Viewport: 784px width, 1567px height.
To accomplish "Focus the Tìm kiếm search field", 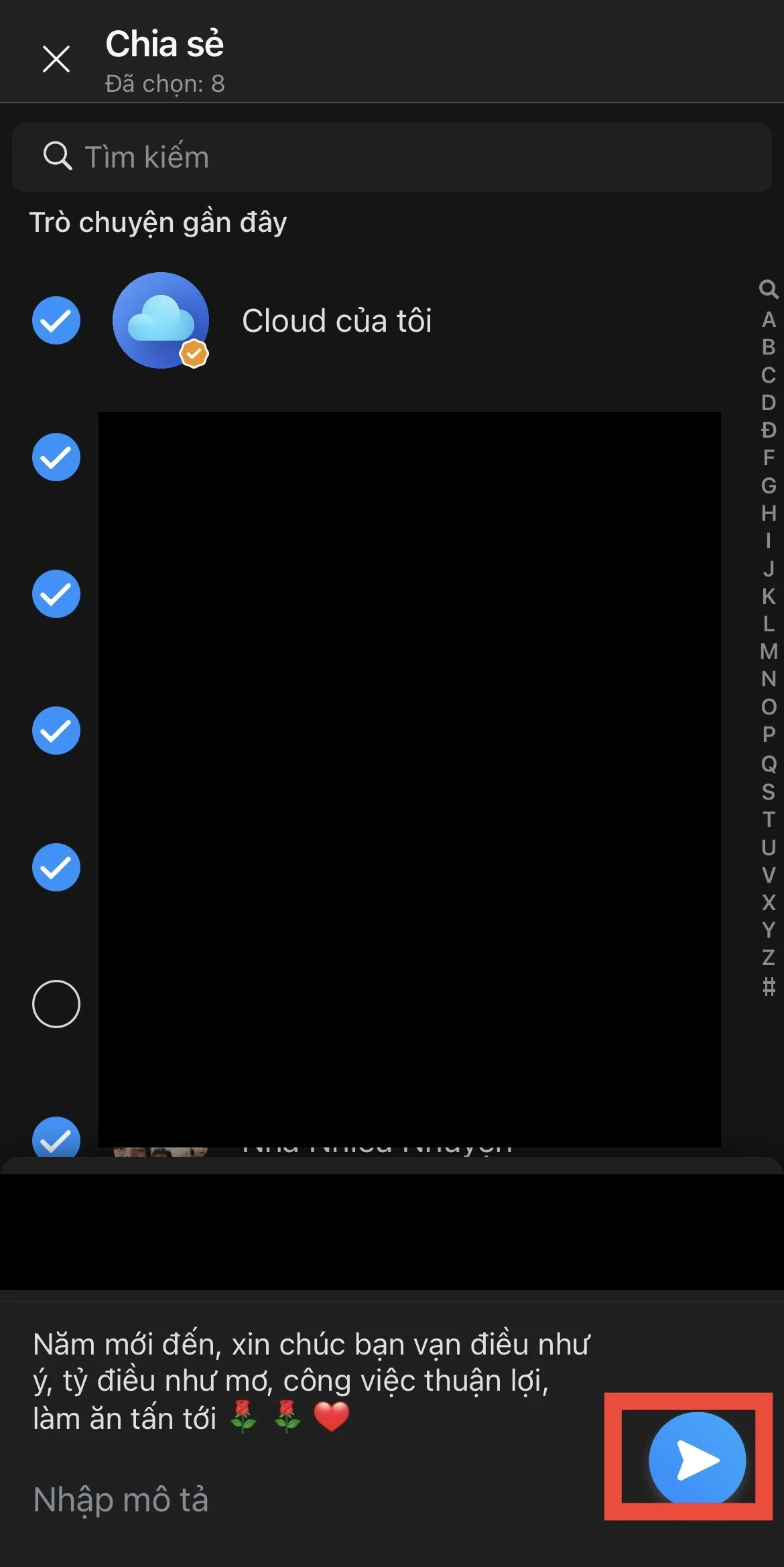I will (x=392, y=157).
